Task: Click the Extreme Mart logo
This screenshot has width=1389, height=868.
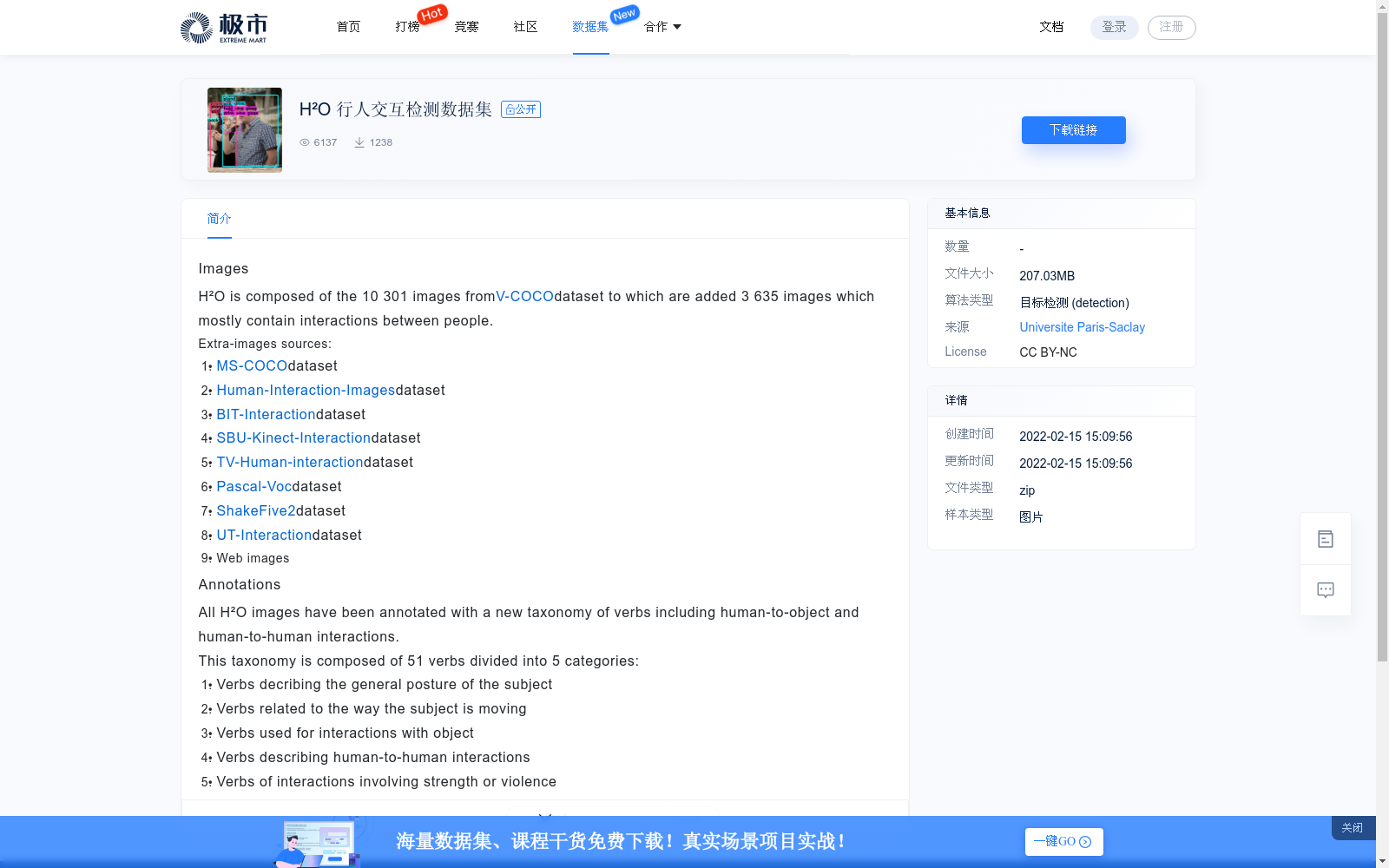Action: coord(223,28)
